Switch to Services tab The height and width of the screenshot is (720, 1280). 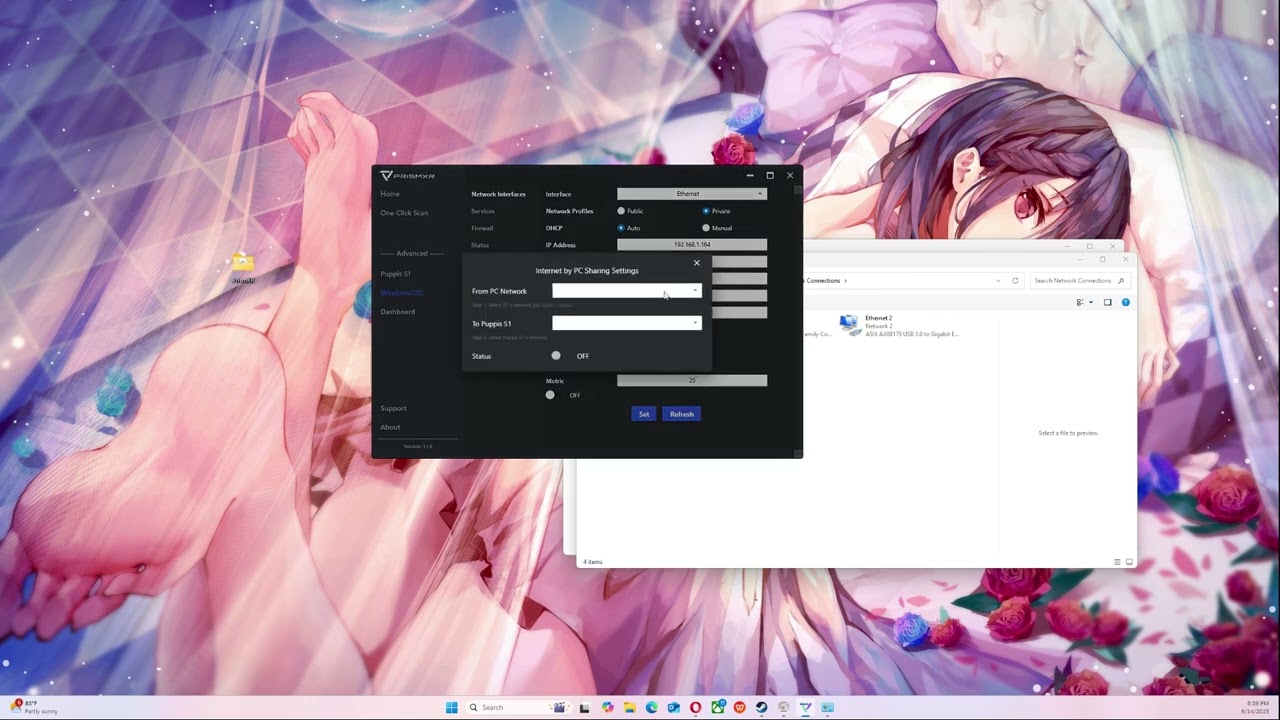click(x=483, y=211)
